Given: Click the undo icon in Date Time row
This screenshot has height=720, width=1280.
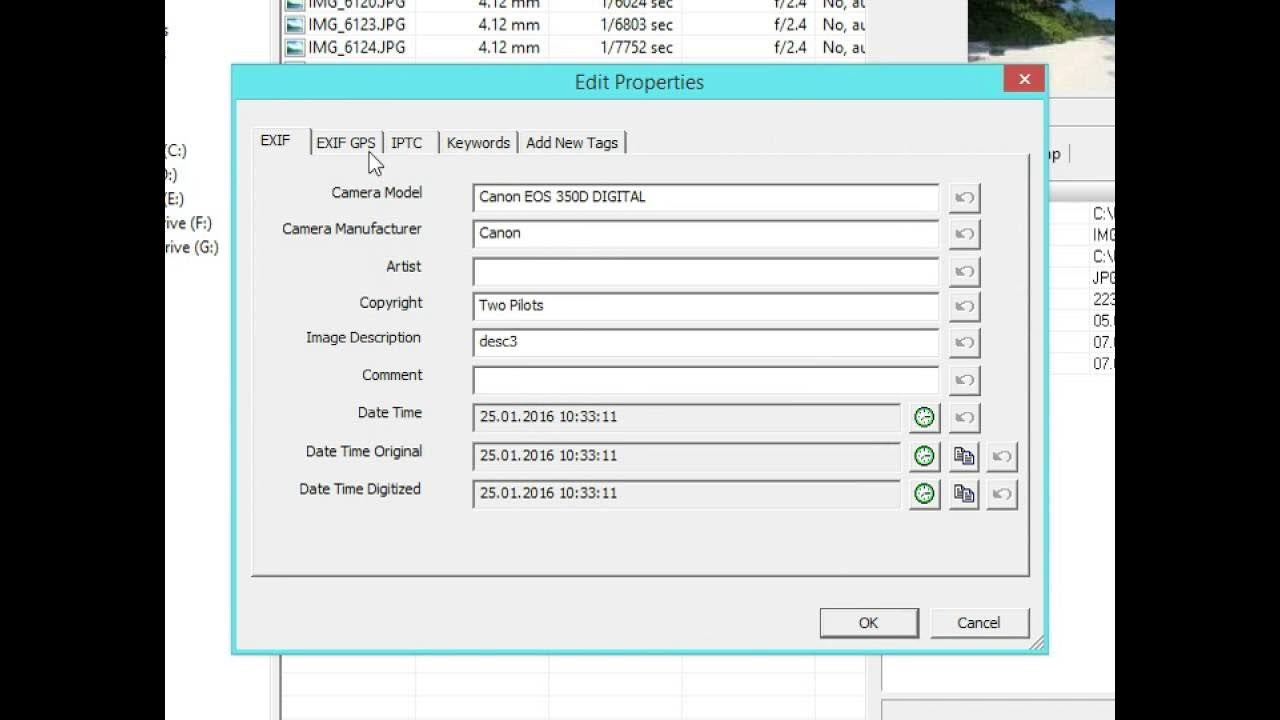Looking at the screenshot, I should pos(964,417).
